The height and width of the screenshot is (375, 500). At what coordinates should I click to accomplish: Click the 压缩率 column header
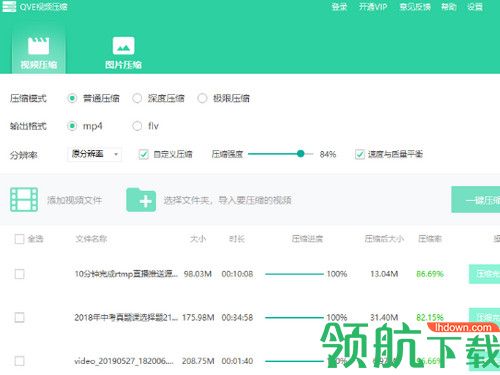430,239
